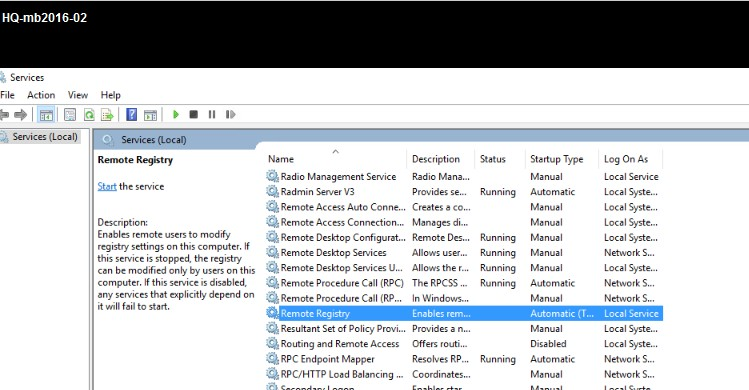Select Remote Procedure Call (RP... locator service name
The height and width of the screenshot is (390, 749).
[341, 298]
